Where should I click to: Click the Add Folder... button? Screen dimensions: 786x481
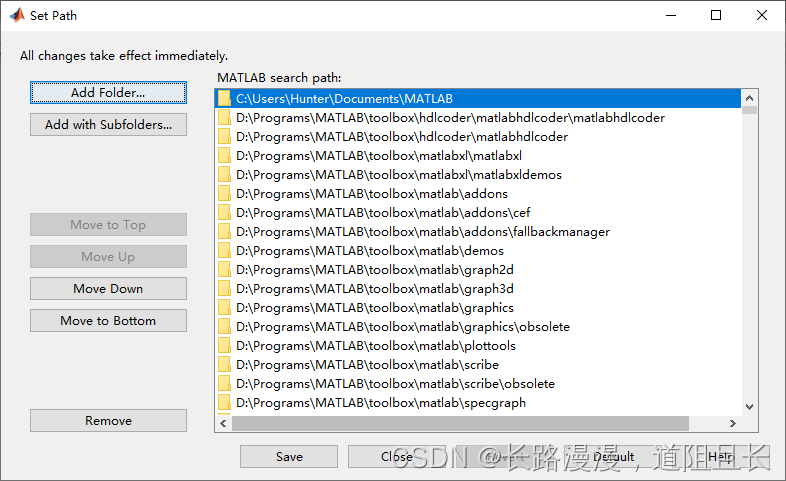point(108,93)
